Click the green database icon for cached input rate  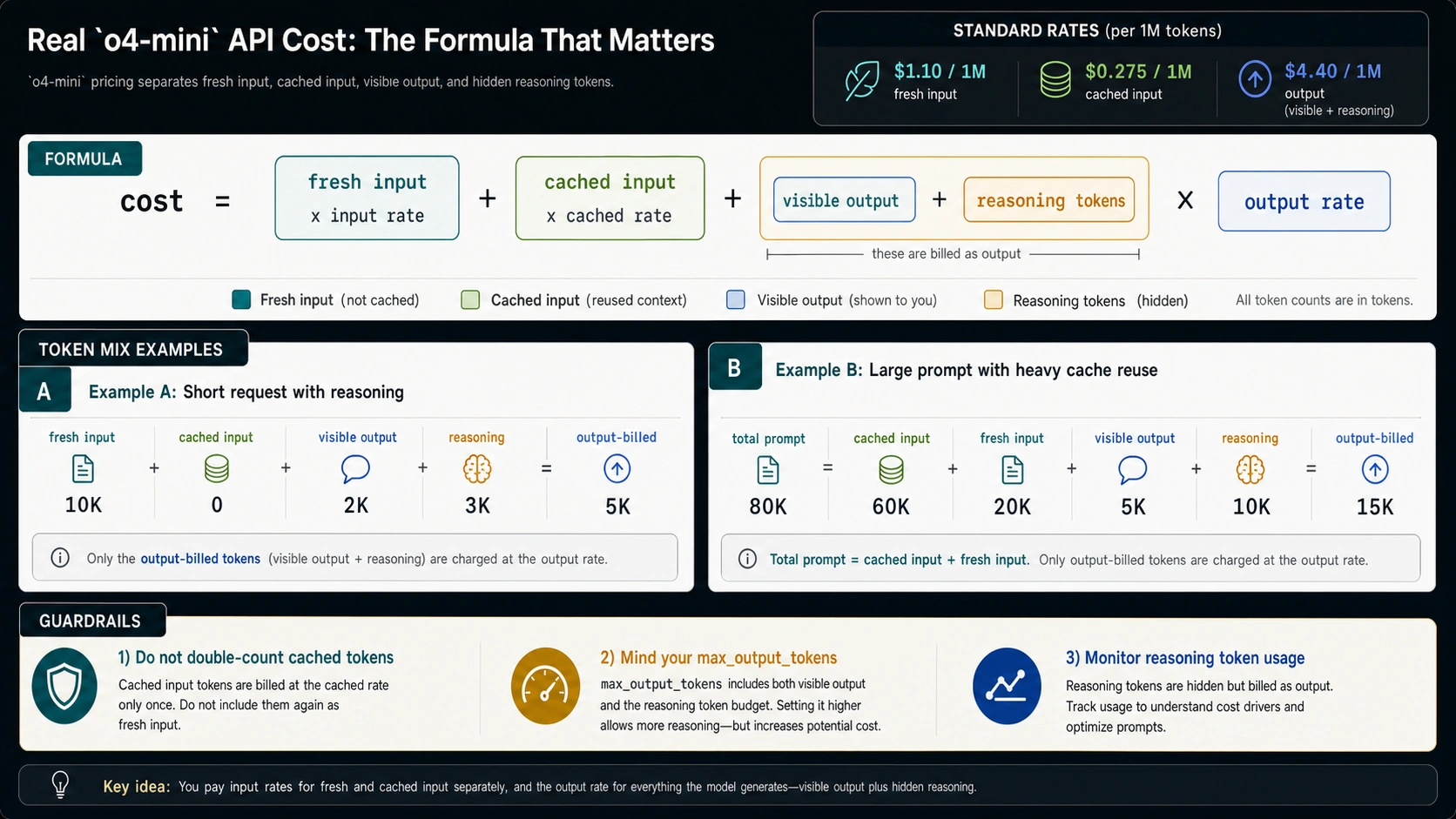point(1055,79)
